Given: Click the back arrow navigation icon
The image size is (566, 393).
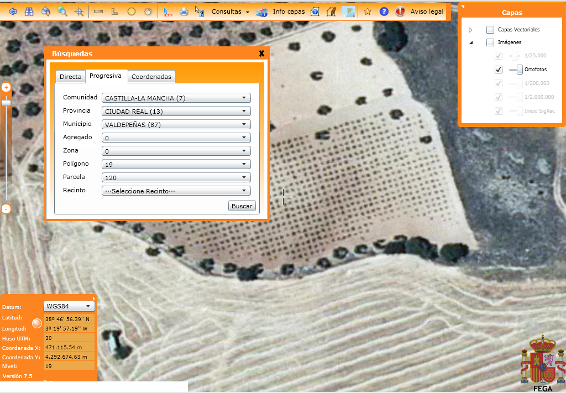Looking at the screenshot, I should (x=13, y=12).
